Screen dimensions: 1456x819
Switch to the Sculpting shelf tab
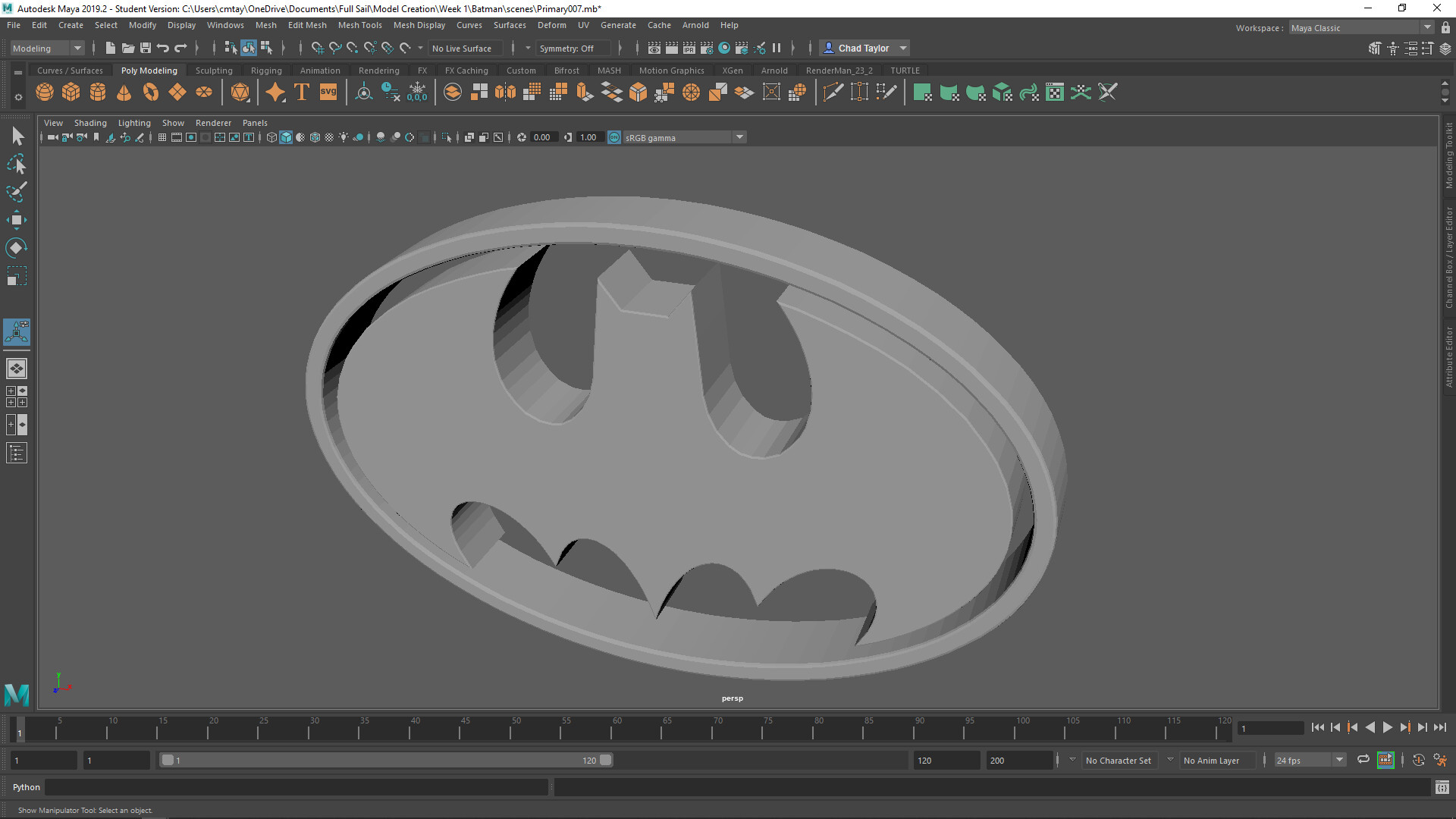click(x=213, y=70)
